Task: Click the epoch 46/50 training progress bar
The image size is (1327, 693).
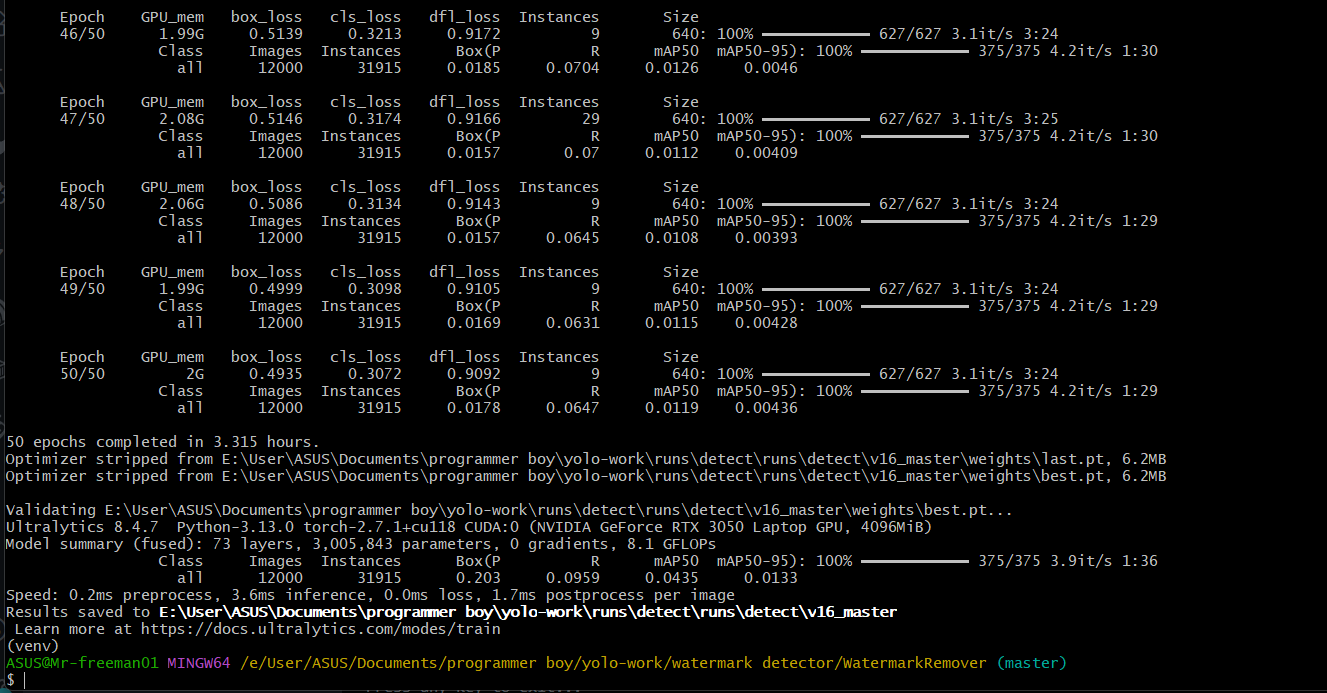Action: pos(816,34)
